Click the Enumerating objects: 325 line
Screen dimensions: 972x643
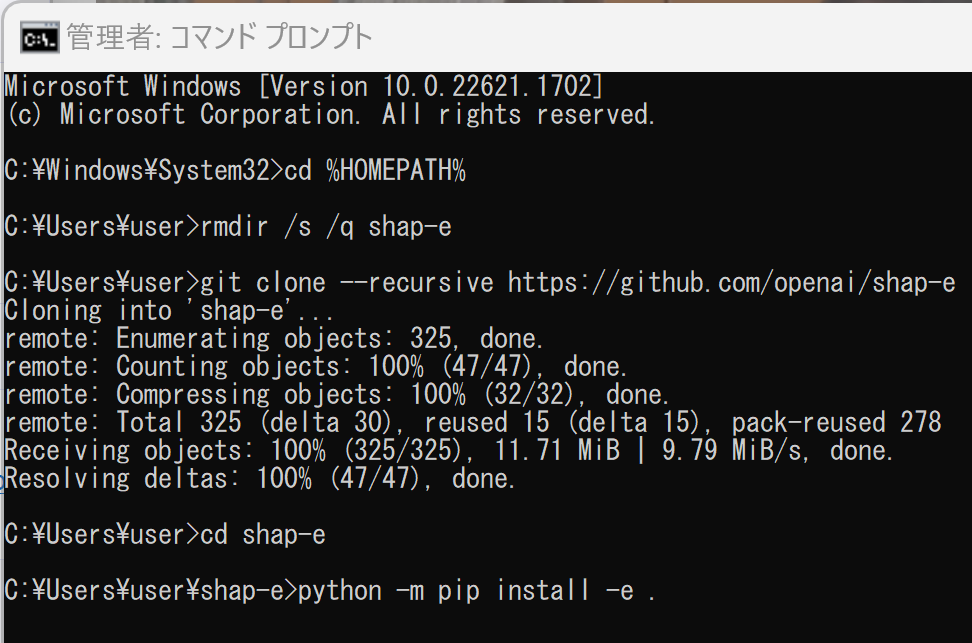(273, 339)
